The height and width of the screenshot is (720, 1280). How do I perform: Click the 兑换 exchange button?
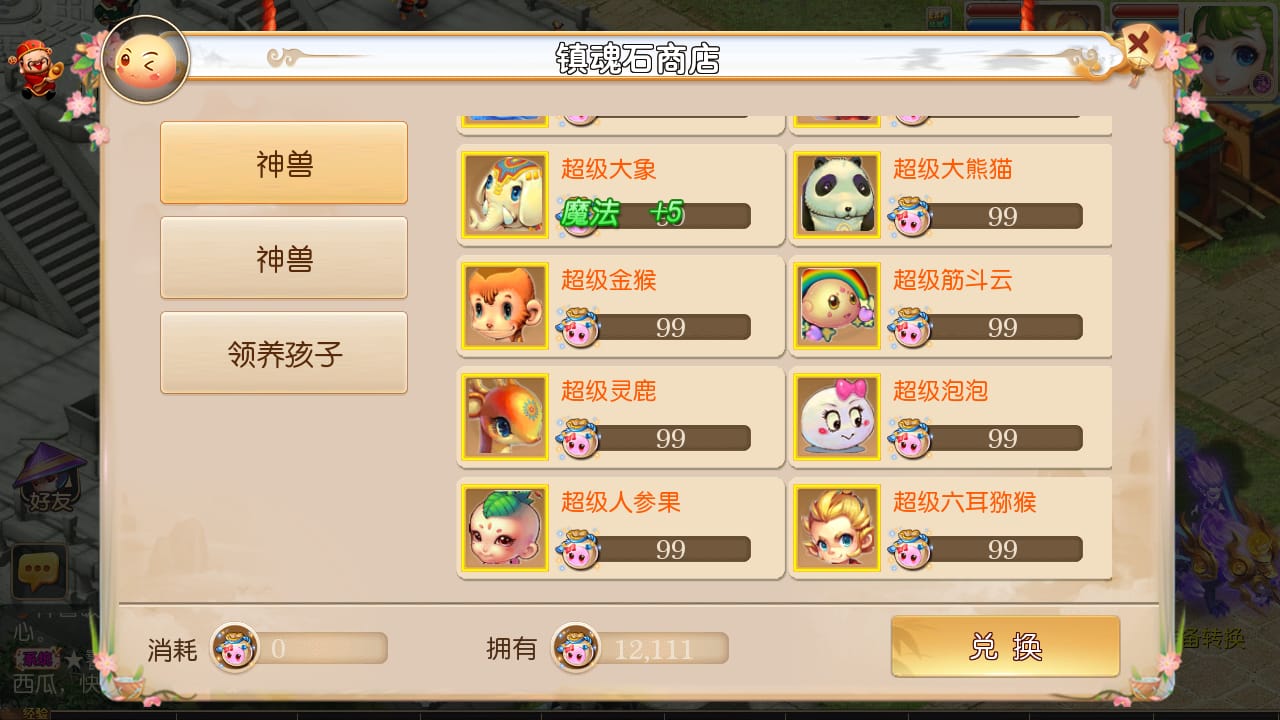click(x=1005, y=646)
